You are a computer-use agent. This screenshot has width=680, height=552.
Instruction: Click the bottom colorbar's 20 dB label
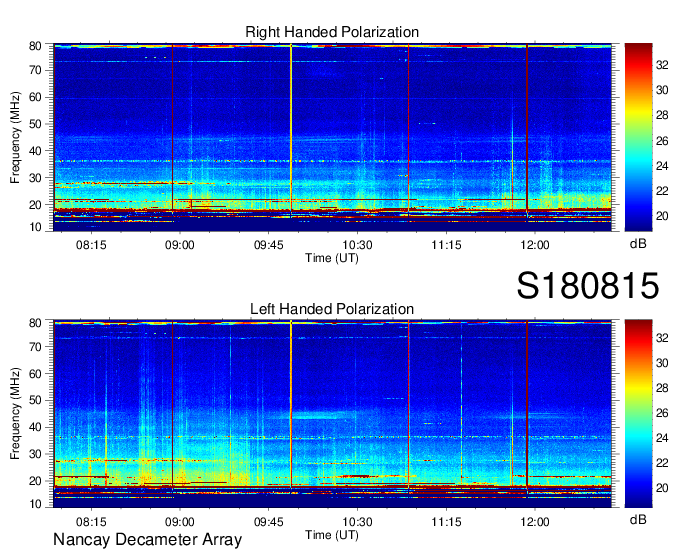pos(662,488)
